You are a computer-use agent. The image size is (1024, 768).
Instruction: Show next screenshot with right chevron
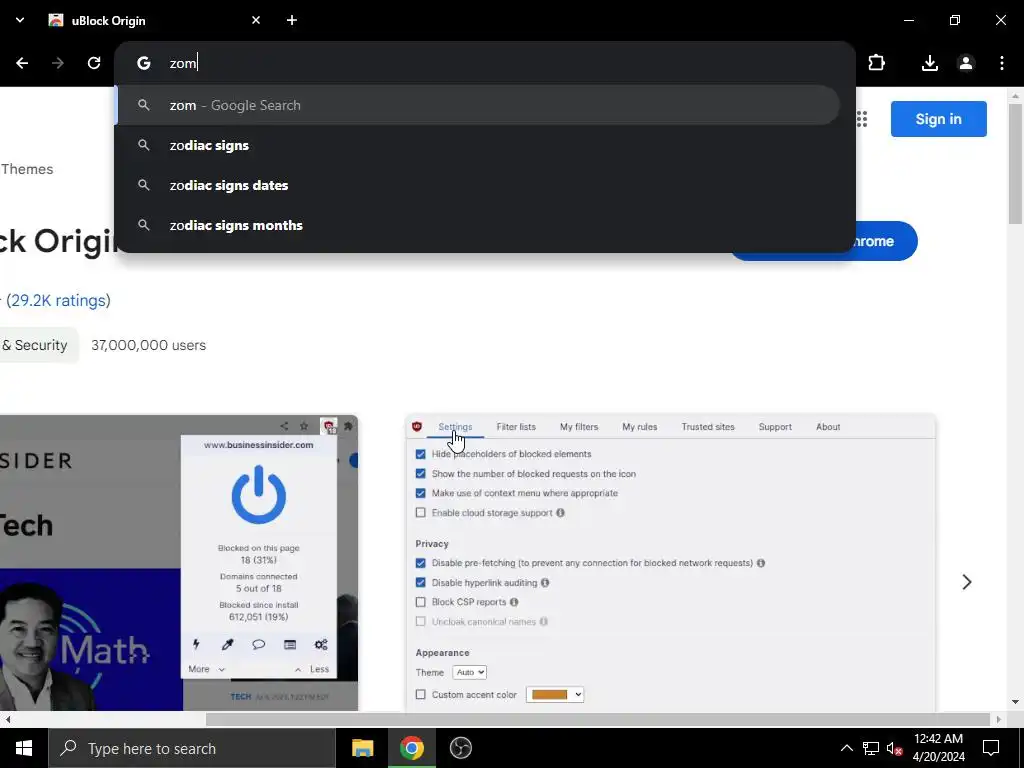tap(967, 582)
